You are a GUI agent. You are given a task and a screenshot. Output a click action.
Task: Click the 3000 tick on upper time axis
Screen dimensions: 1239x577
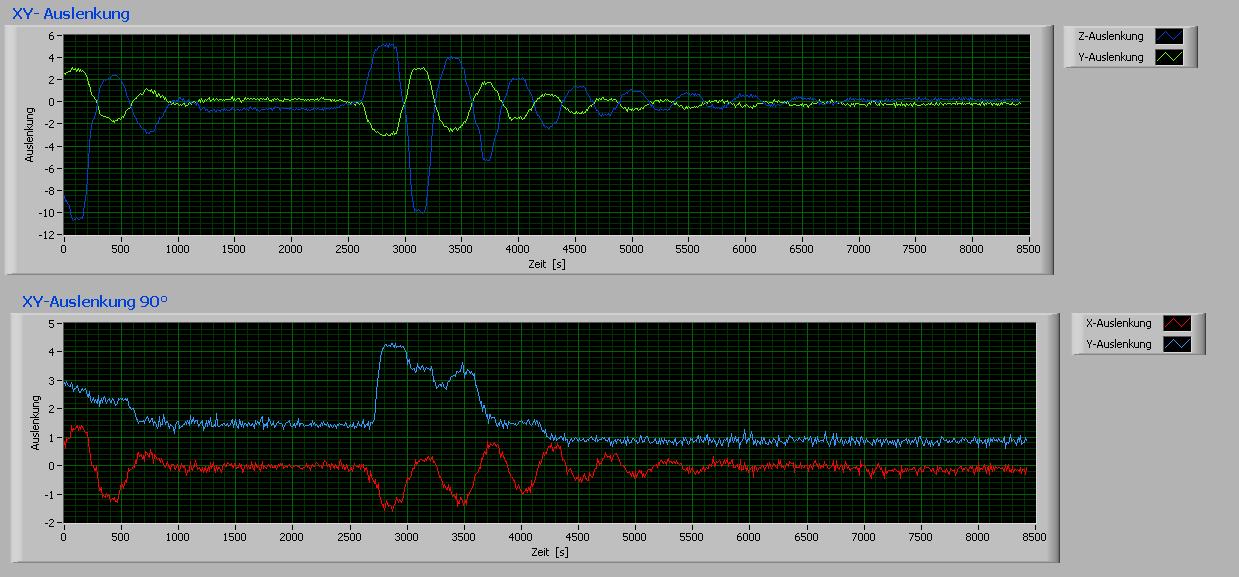405,251
